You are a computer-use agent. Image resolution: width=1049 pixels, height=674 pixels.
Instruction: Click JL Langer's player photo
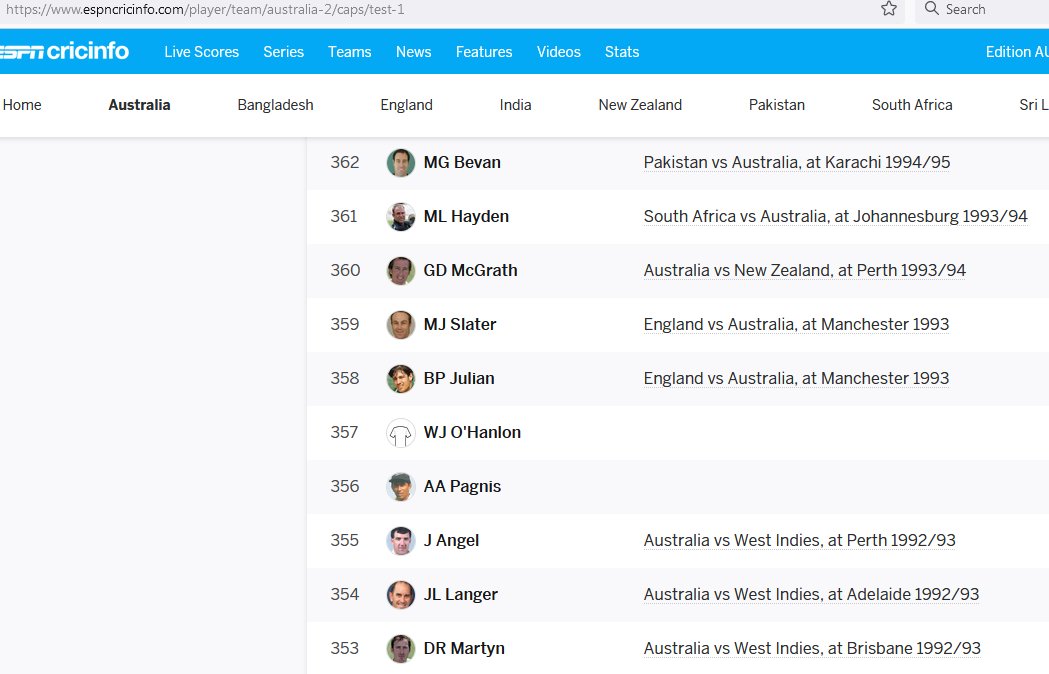400,594
